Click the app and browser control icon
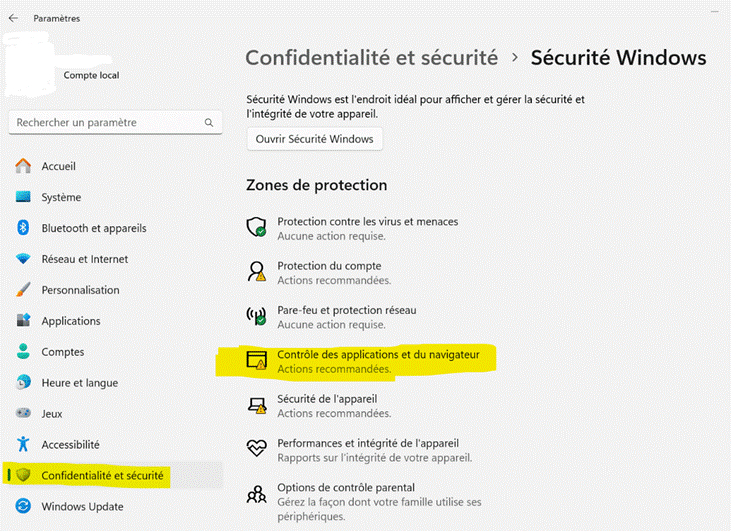Screen dimensions: 731x531 pos(257,360)
